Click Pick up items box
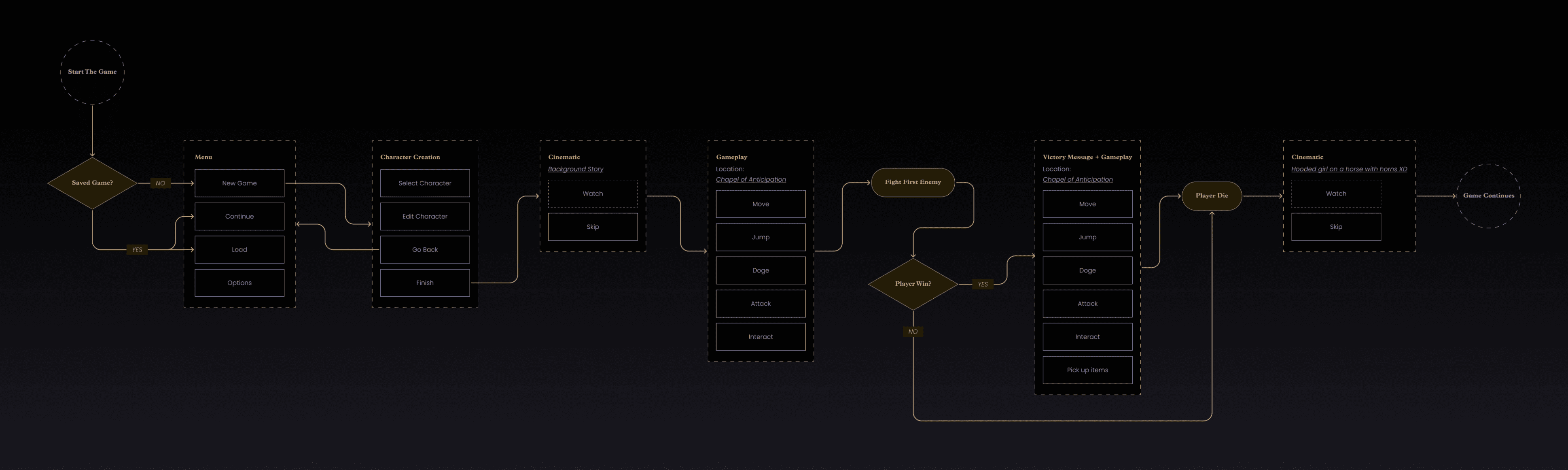This screenshot has width=1568, height=470. point(1087,370)
